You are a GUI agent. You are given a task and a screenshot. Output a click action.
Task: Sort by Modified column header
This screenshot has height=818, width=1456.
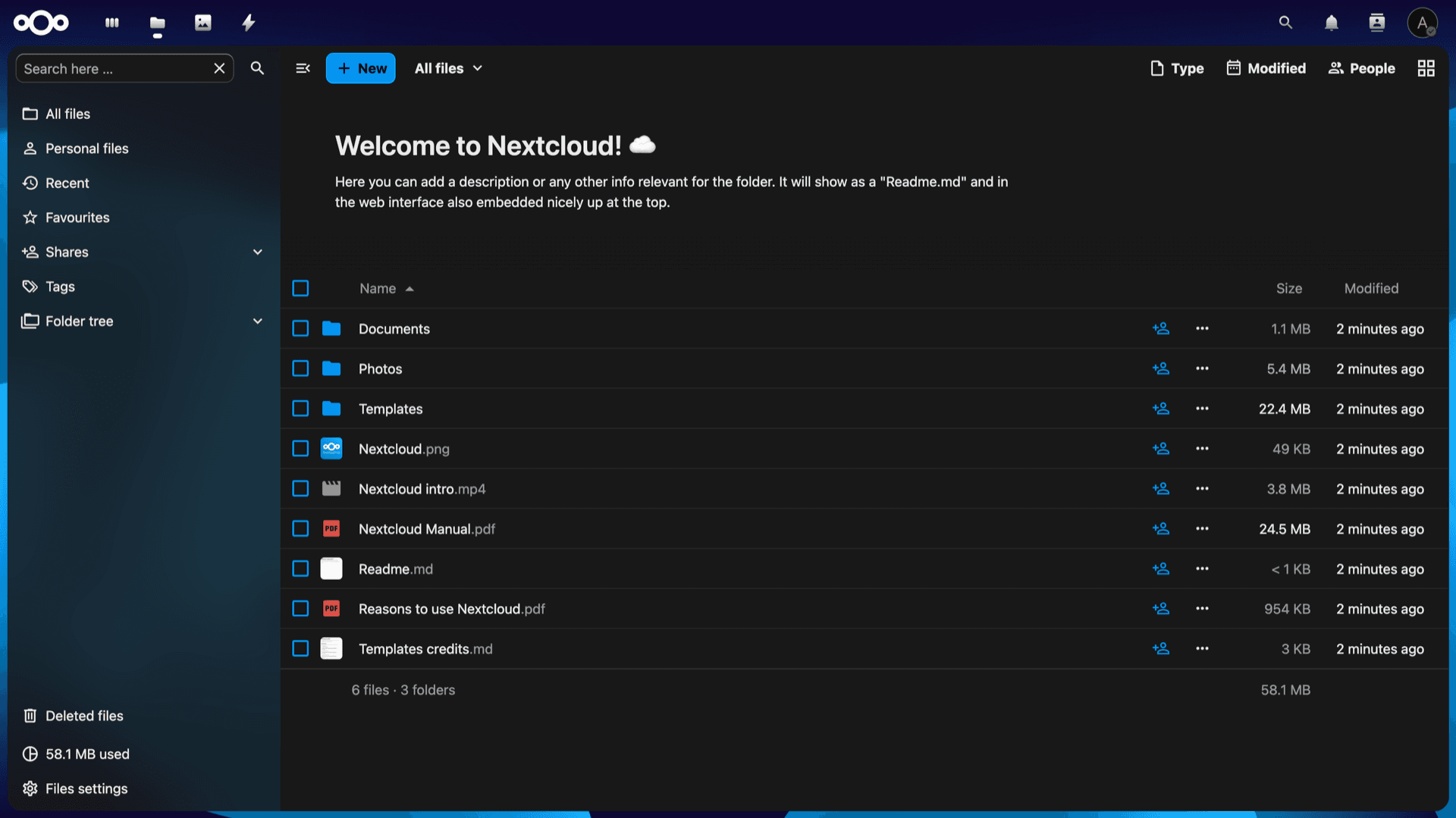(x=1371, y=288)
